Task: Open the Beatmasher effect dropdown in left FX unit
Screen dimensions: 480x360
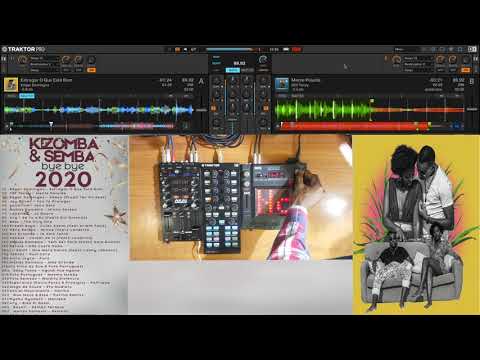Action: point(44,64)
